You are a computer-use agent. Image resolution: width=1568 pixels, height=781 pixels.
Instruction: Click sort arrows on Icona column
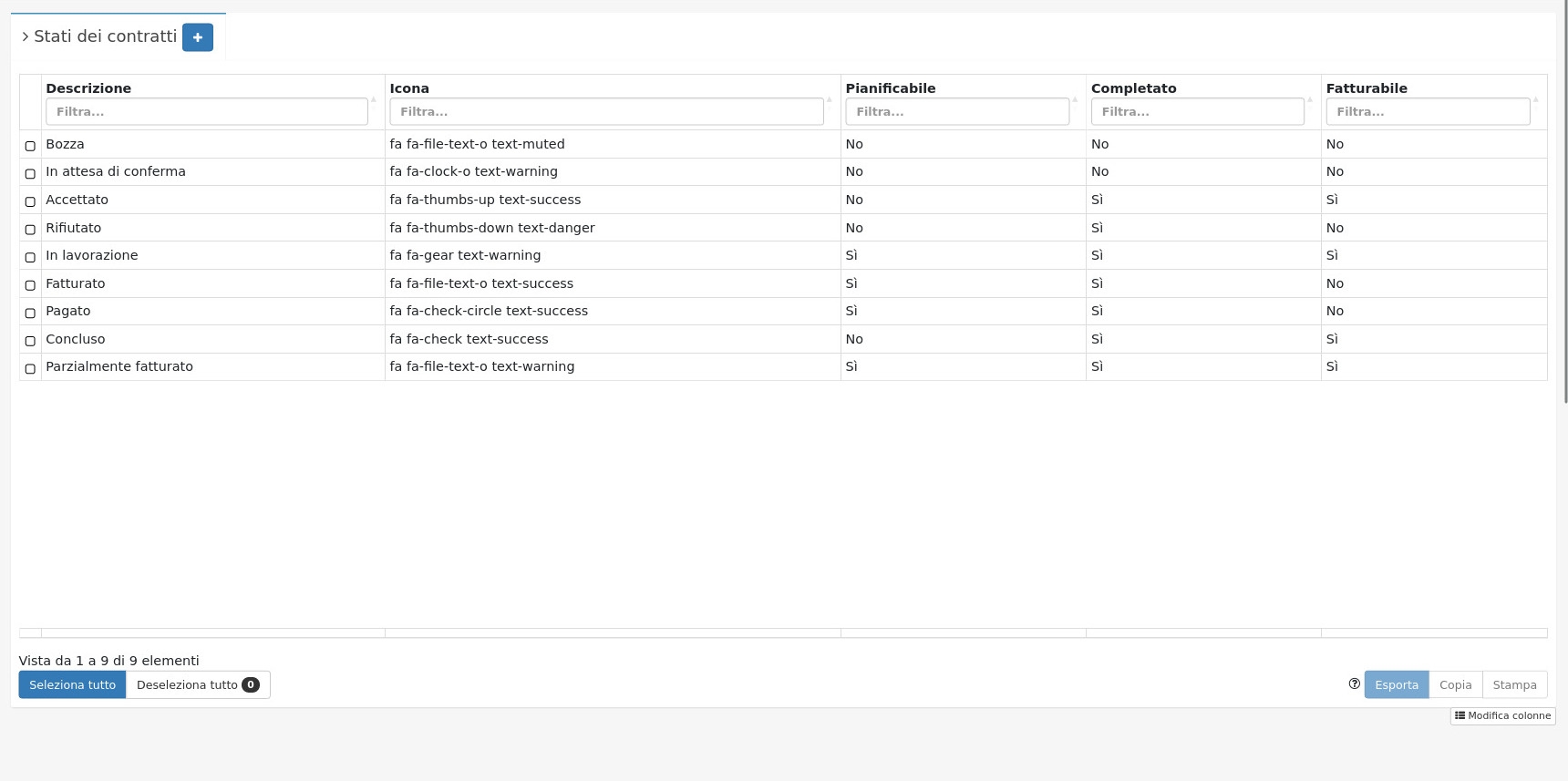(829, 100)
